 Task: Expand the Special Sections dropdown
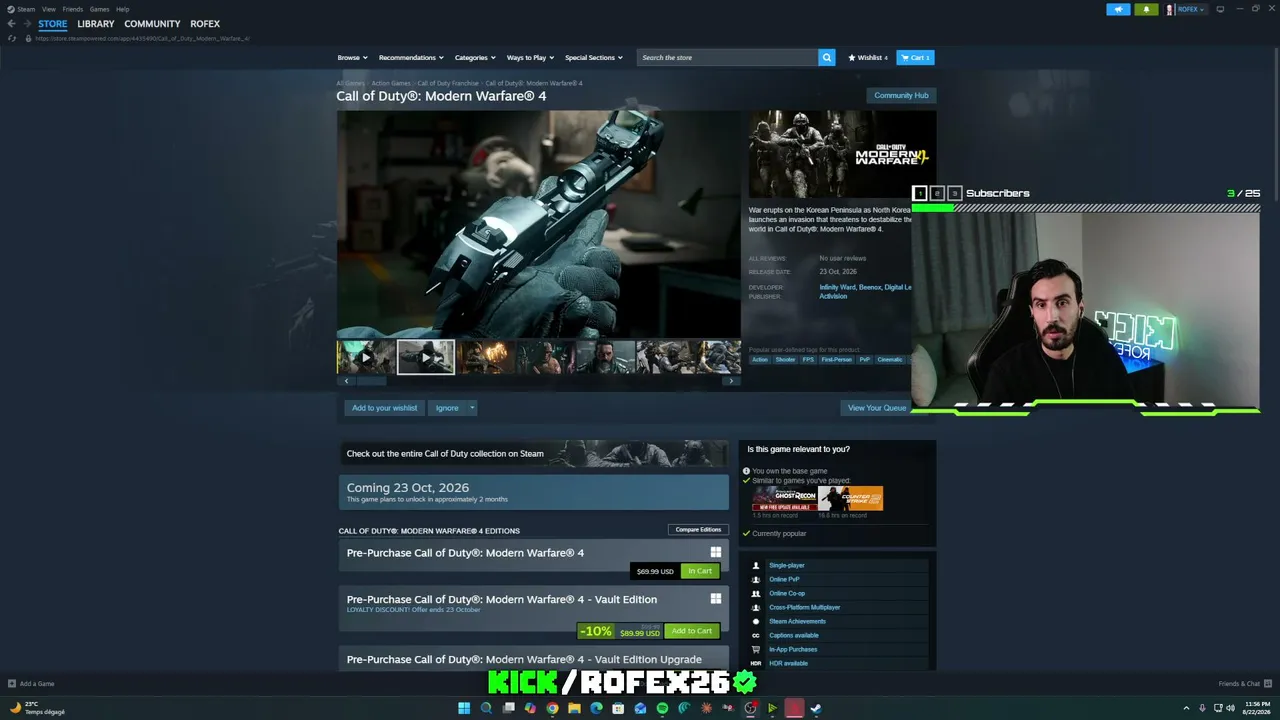pos(594,58)
